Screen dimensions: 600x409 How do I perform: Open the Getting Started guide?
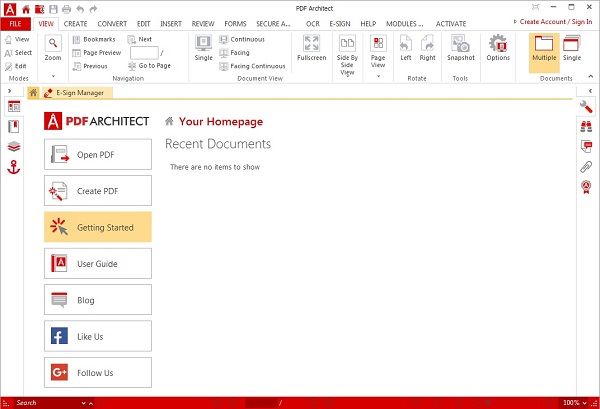coord(98,227)
